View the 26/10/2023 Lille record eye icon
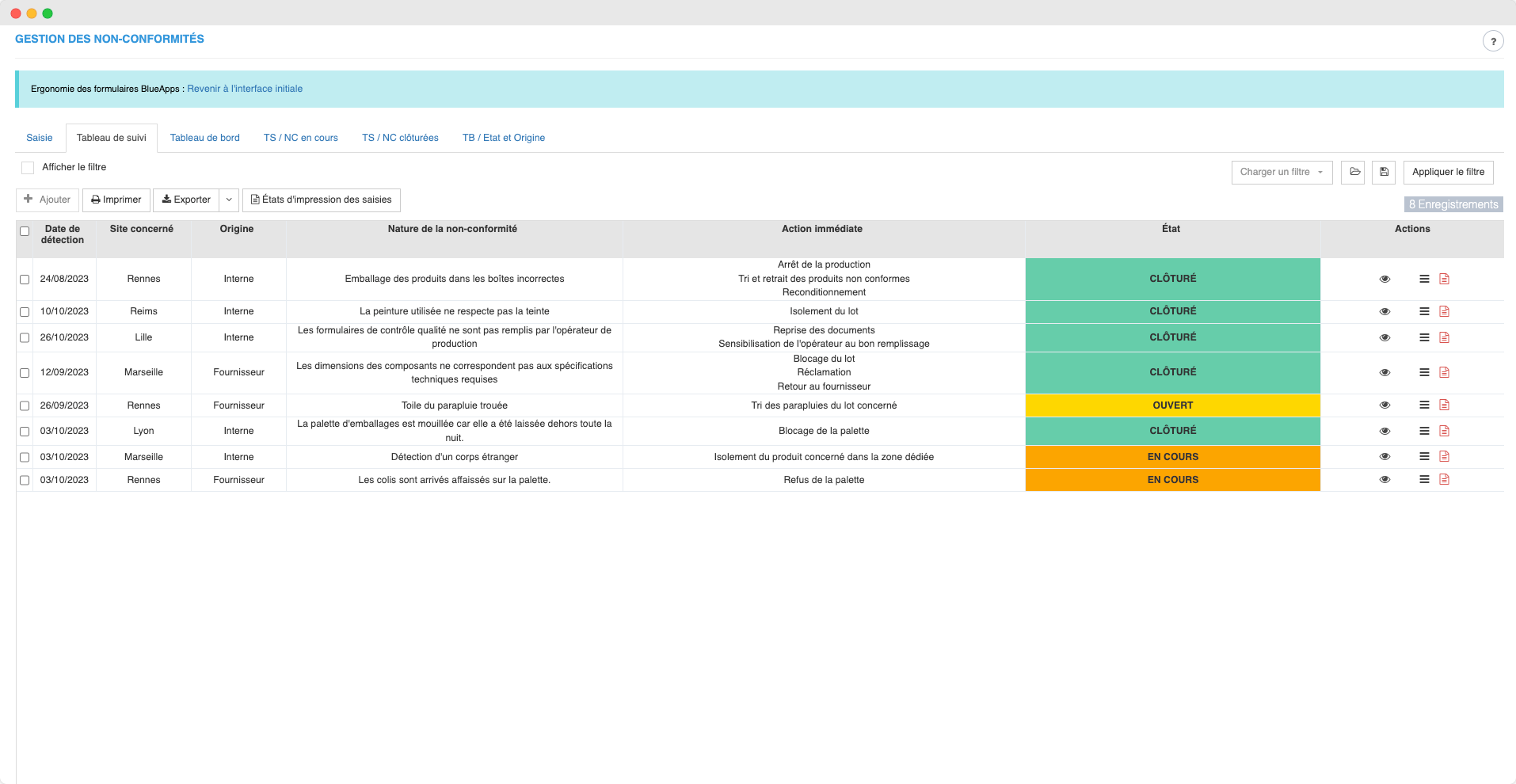 click(x=1385, y=337)
